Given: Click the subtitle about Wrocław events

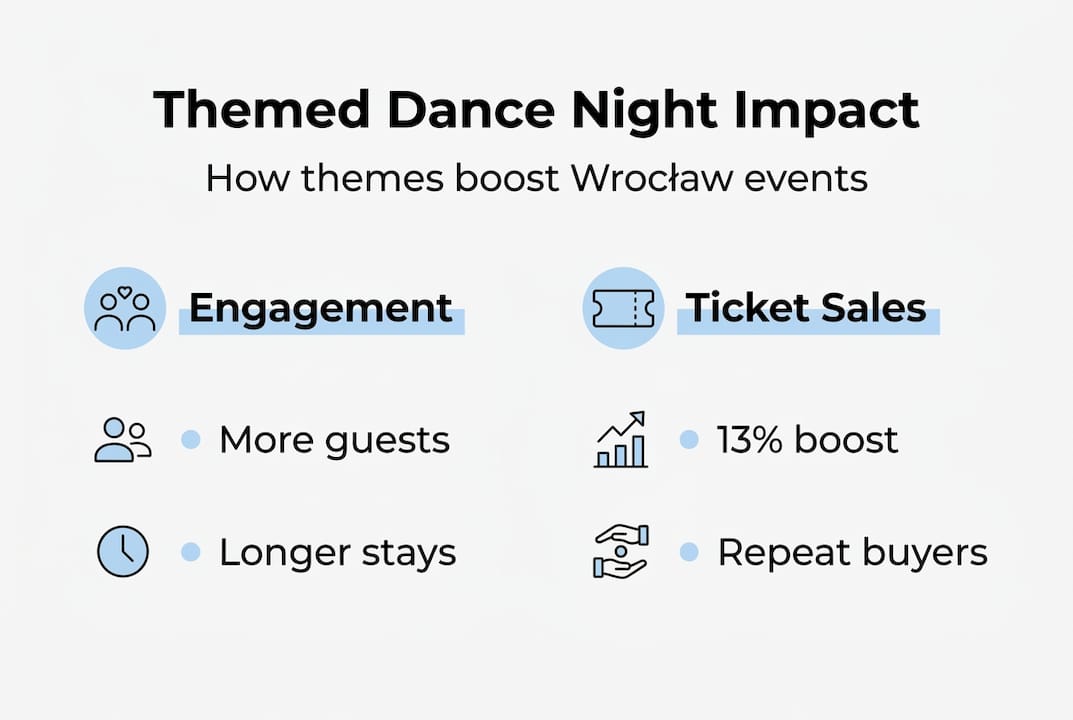Looking at the screenshot, I should (x=536, y=179).
